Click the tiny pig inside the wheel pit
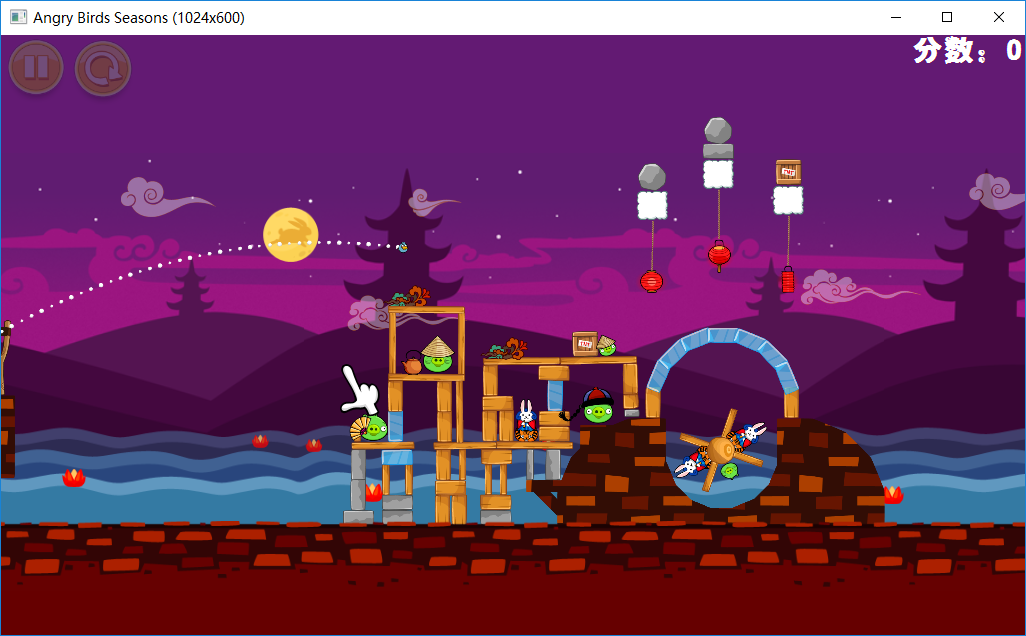Screen dimensions: 1026x636 click(729, 470)
